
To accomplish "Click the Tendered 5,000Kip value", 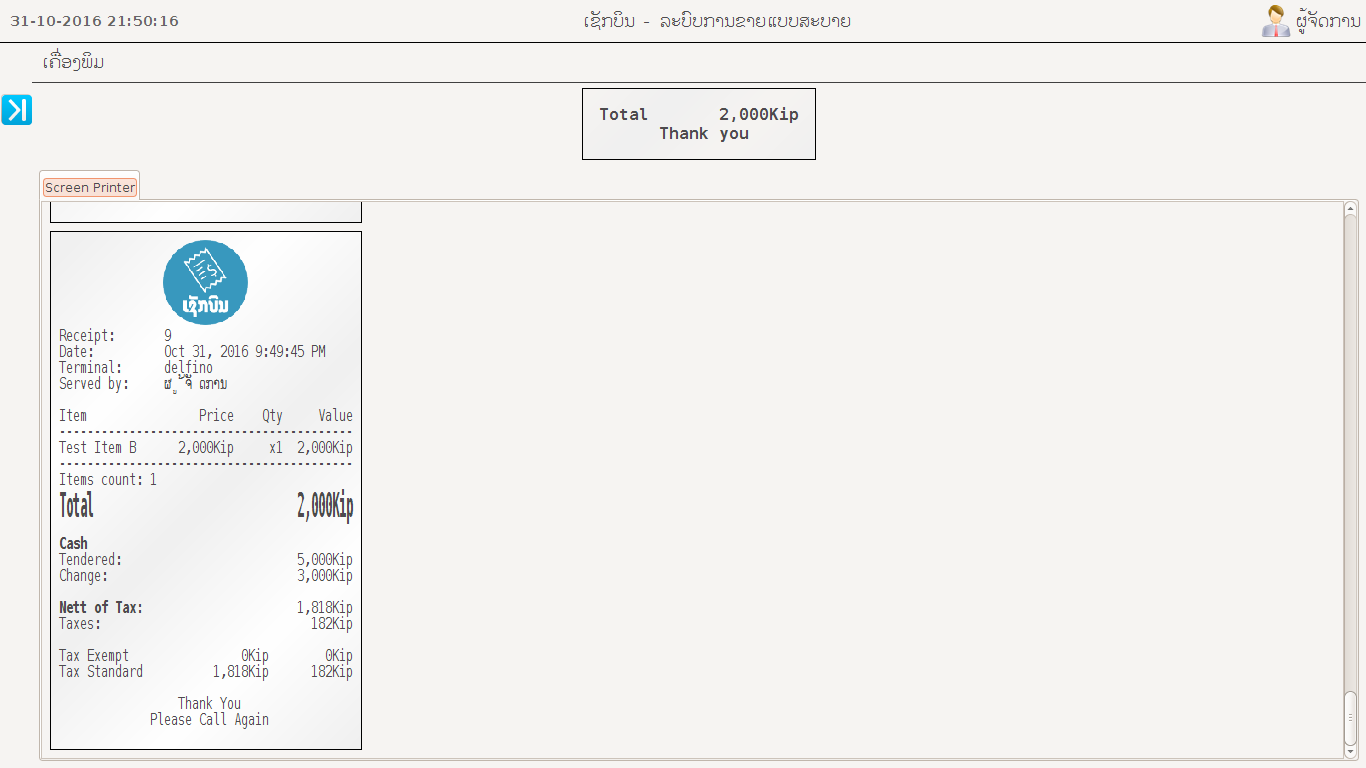I will tap(324, 560).
